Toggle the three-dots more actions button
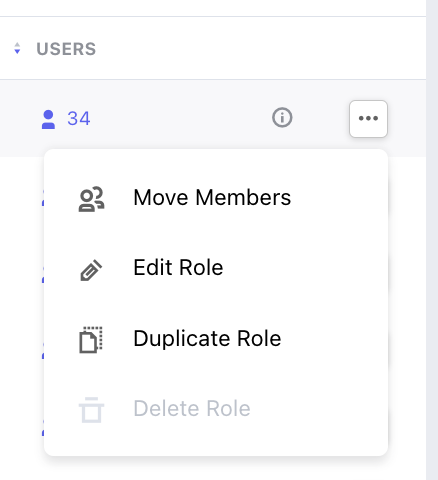This screenshot has height=480, width=438. coord(368,119)
